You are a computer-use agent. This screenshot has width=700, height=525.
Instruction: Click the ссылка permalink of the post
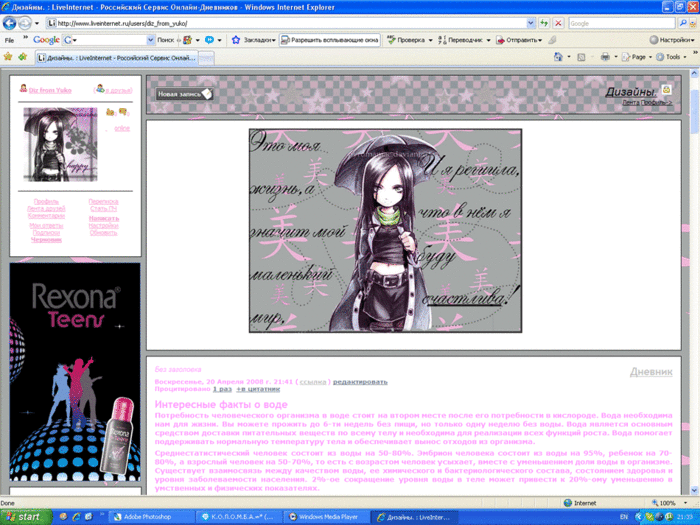[312, 382]
